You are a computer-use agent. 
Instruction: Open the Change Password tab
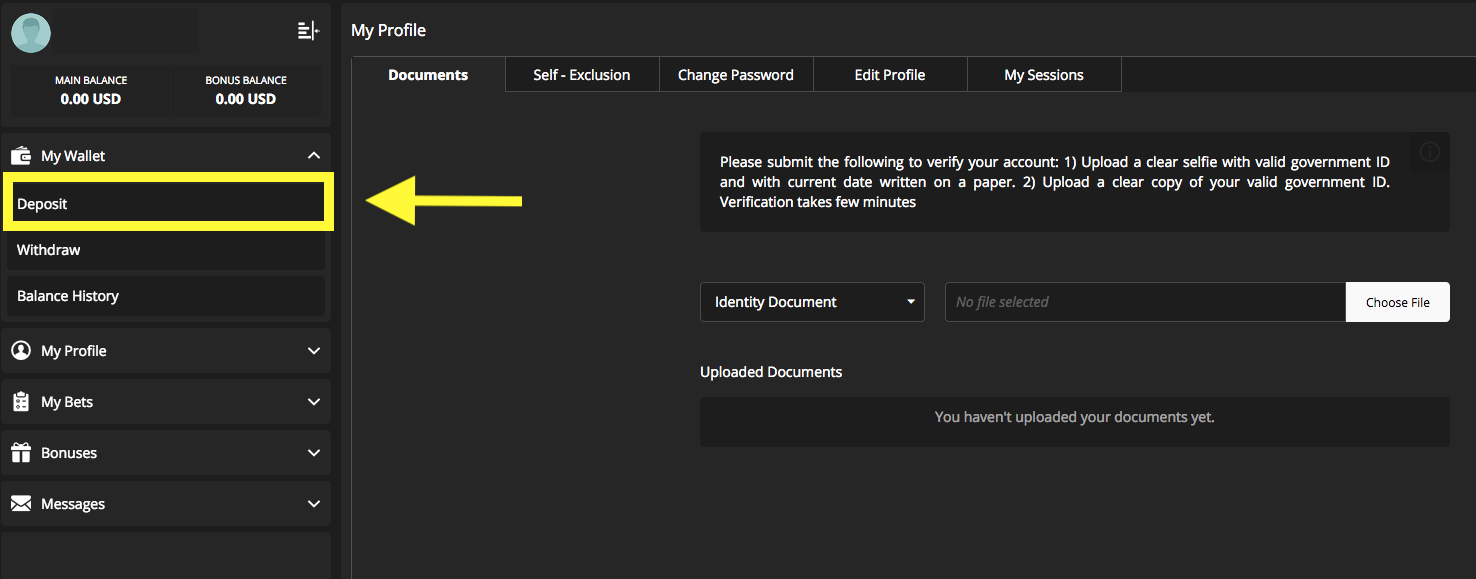(736, 75)
